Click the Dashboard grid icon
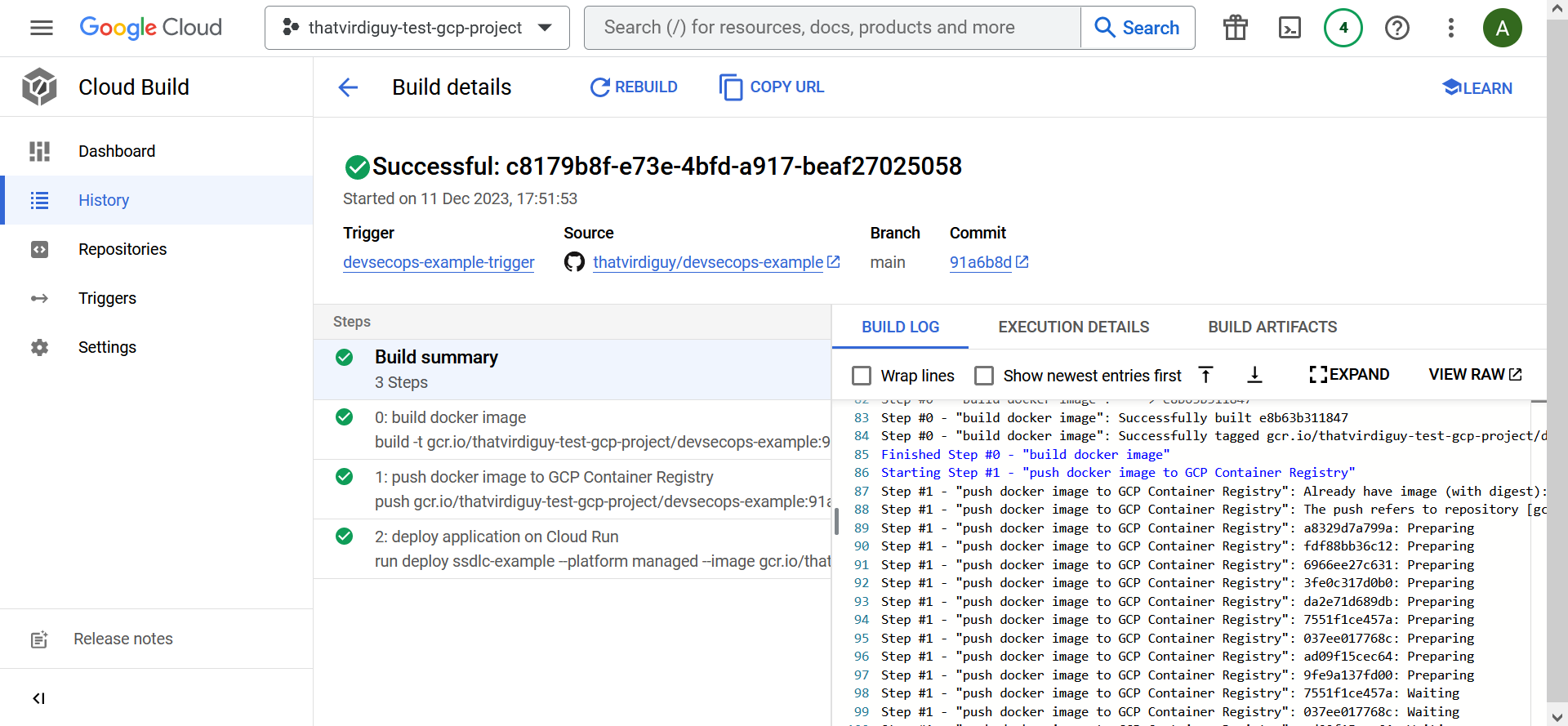Viewport: 1568px width, 726px height. tap(39, 151)
